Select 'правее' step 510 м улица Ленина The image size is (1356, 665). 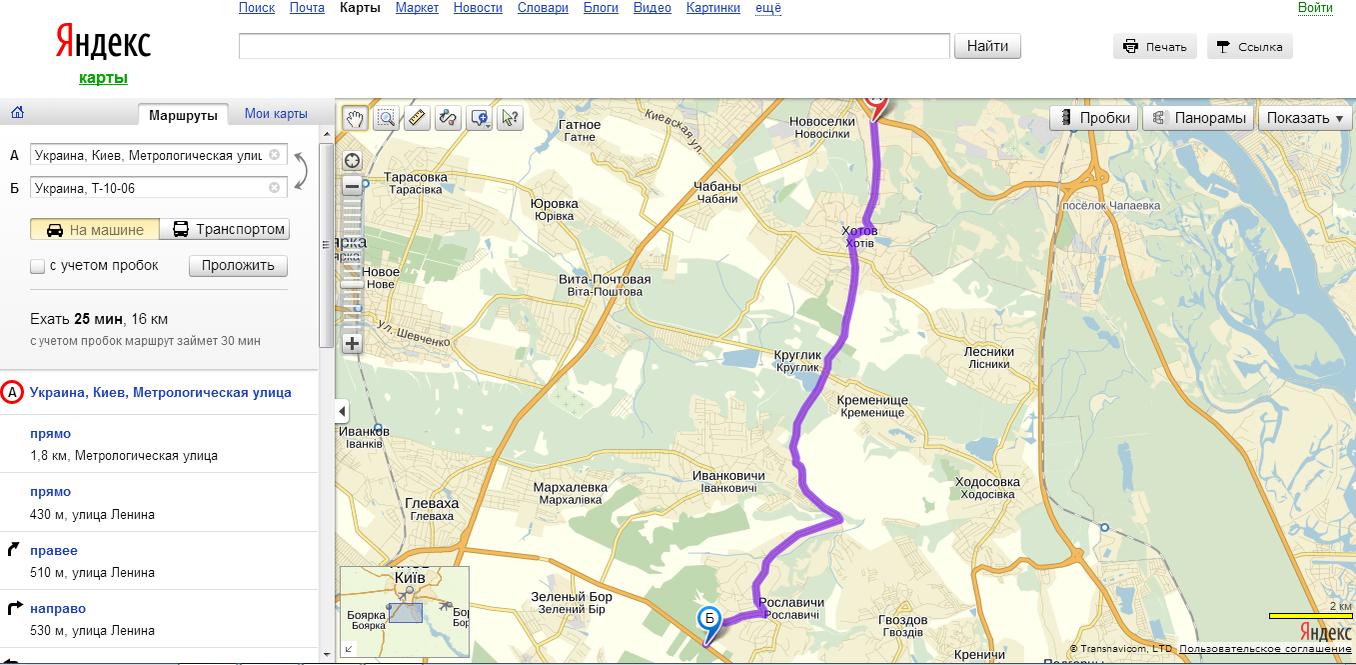tap(160, 561)
